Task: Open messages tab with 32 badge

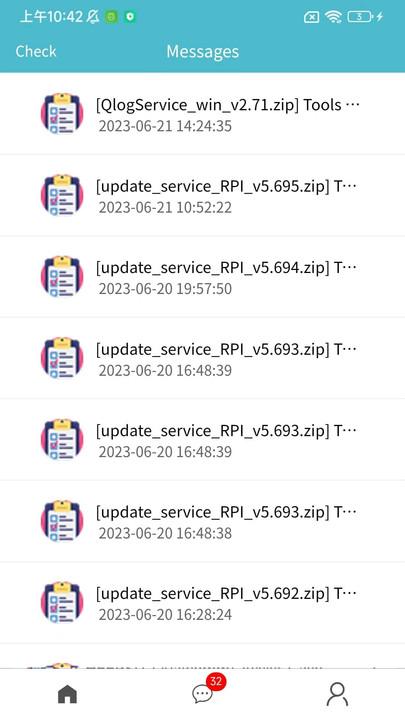Action: tap(202, 693)
